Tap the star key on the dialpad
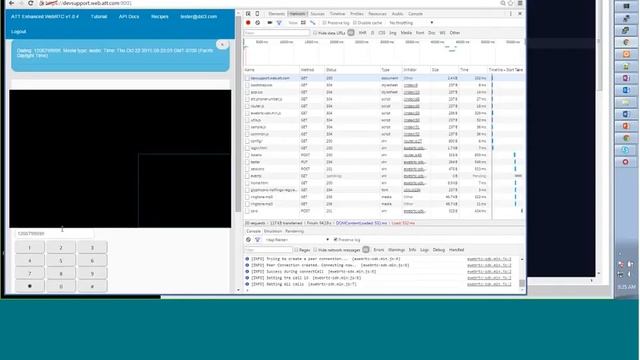The height and width of the screenshot is (360, 640). click(x=29, y=286)
